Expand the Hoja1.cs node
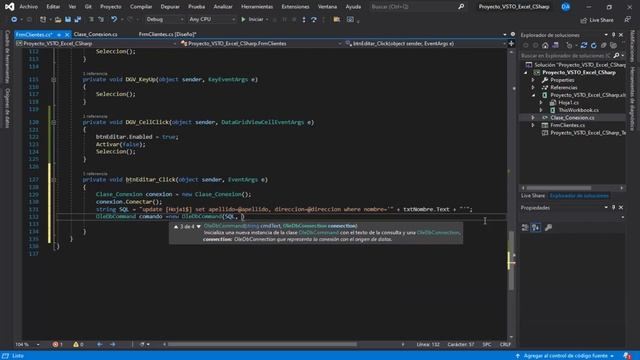The height and width of the screenshot is (360, 640). point(541,102)
